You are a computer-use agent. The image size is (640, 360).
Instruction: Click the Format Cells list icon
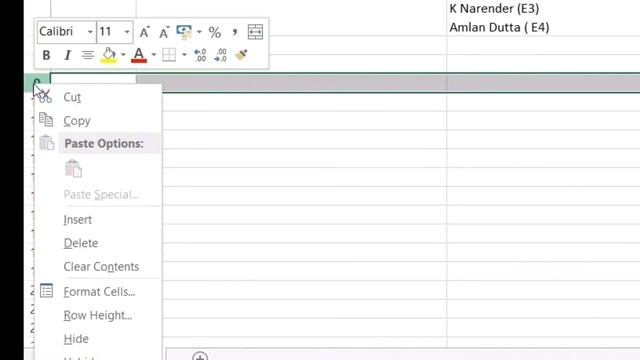click(47, 291)
